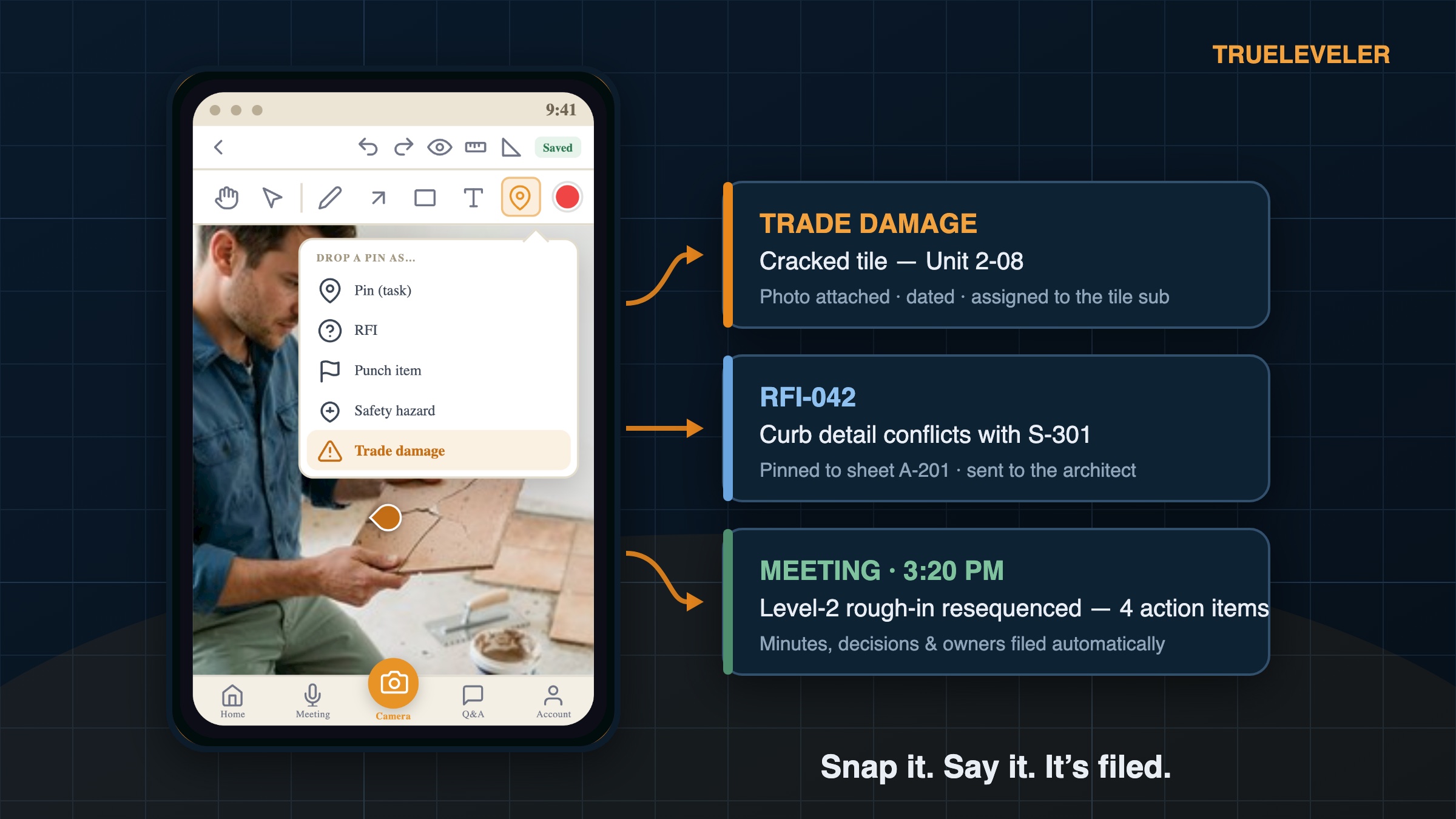Click the 9:41 clock text
This screenshot has width=1456, height=819.
[561, 110]
